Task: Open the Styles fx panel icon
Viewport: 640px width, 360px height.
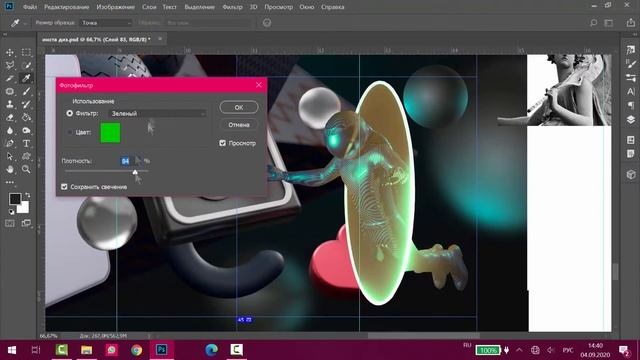Action: 631,50
